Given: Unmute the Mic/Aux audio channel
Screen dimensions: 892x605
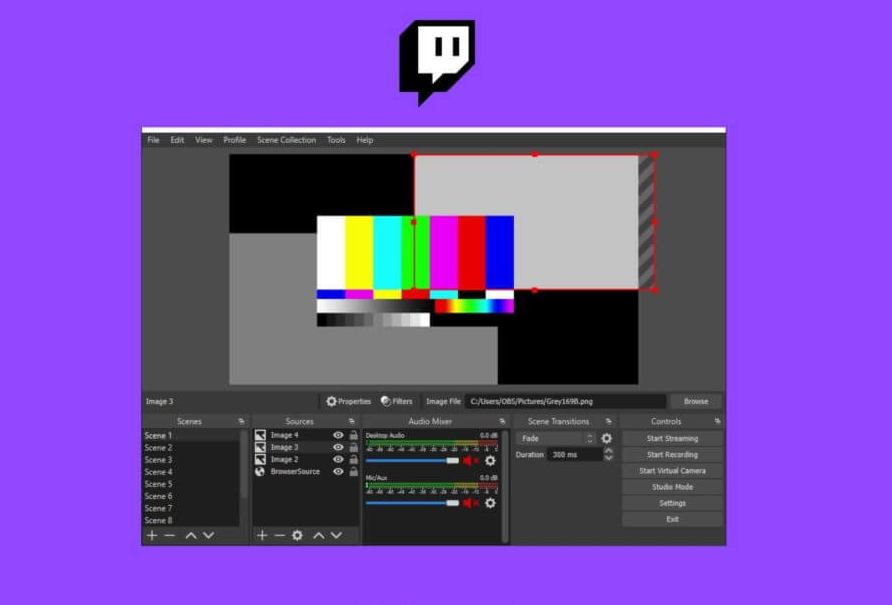Looking at the screenshot, I should [468, 503].
